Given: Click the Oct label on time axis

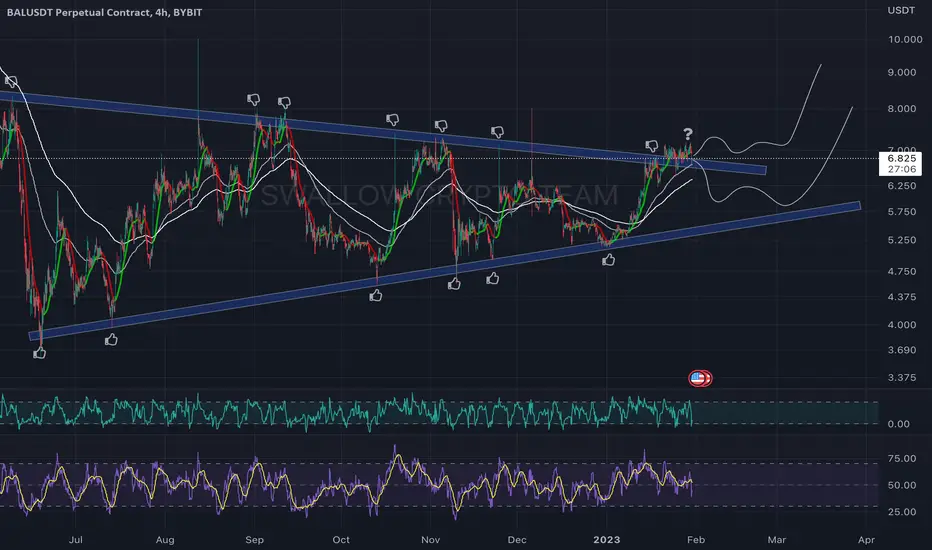Looking at the screenshot, I should coord(341,540).
